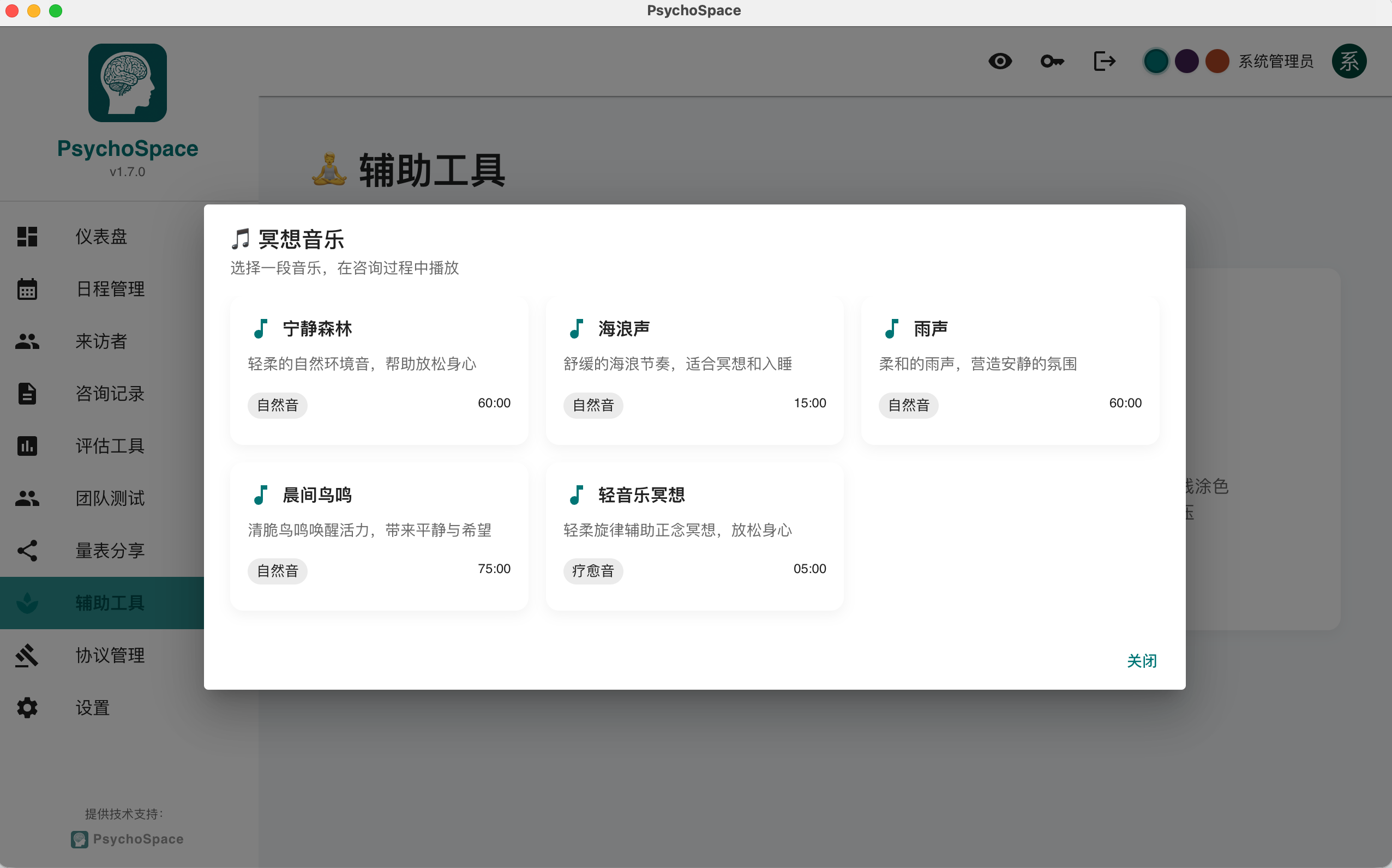This screenshot has height=868, width=1392.
Task: Click the key icon in the top bar
Action: 1052,61
